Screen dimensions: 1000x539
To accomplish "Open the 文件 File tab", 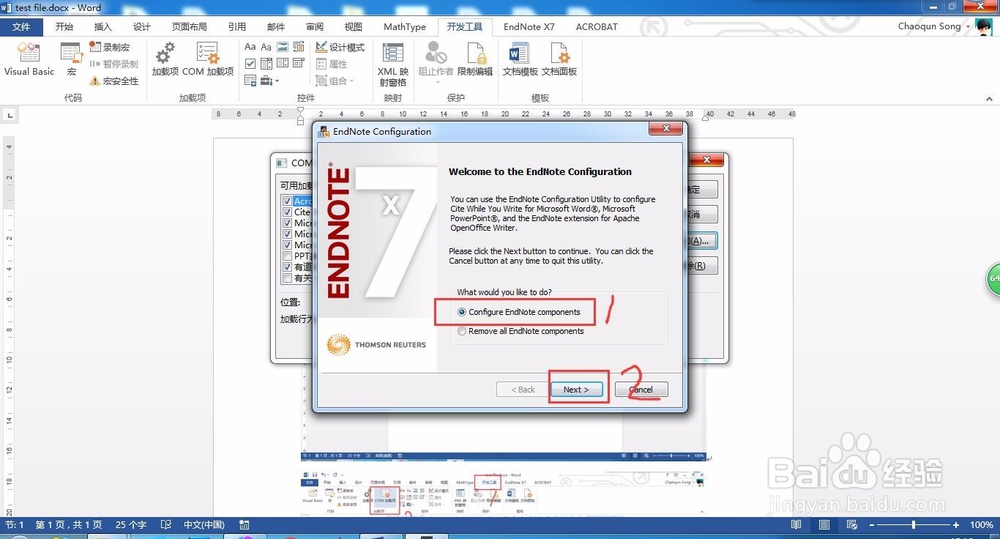I will click(x=21, y=27).
